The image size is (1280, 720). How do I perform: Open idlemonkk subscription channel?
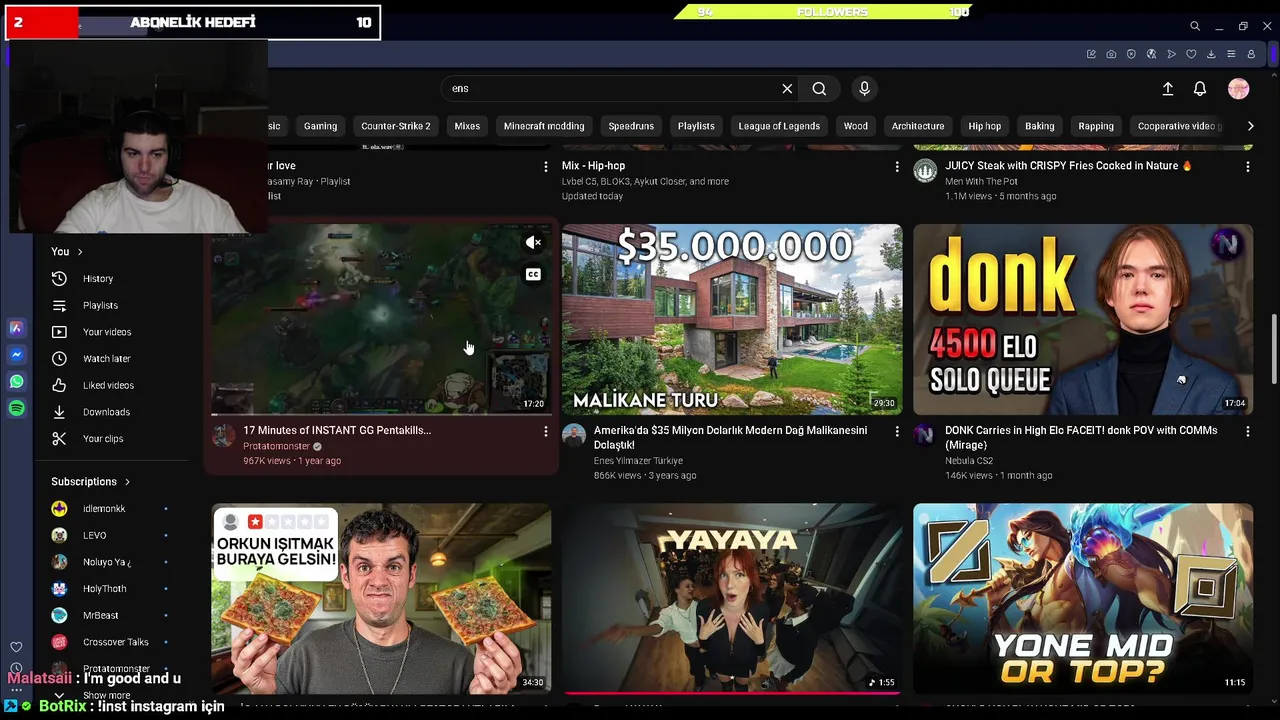click(104, 509)
